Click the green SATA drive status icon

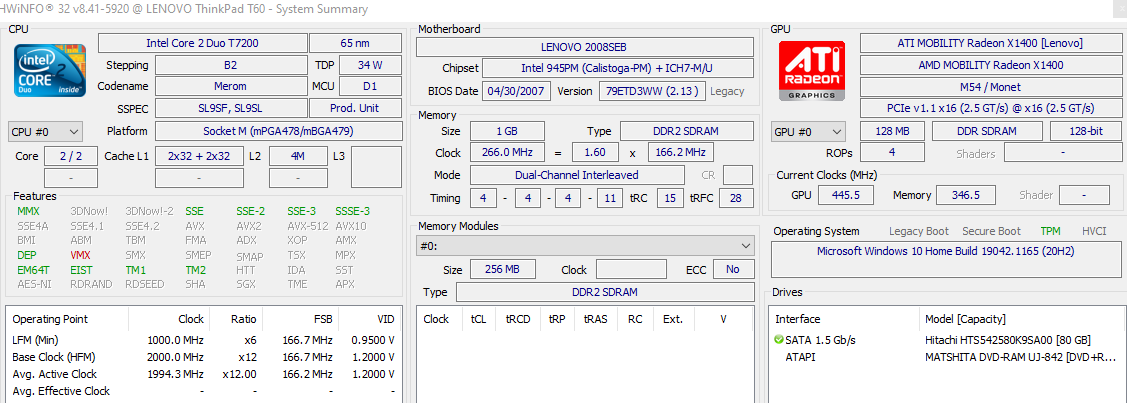pos(779,340)
